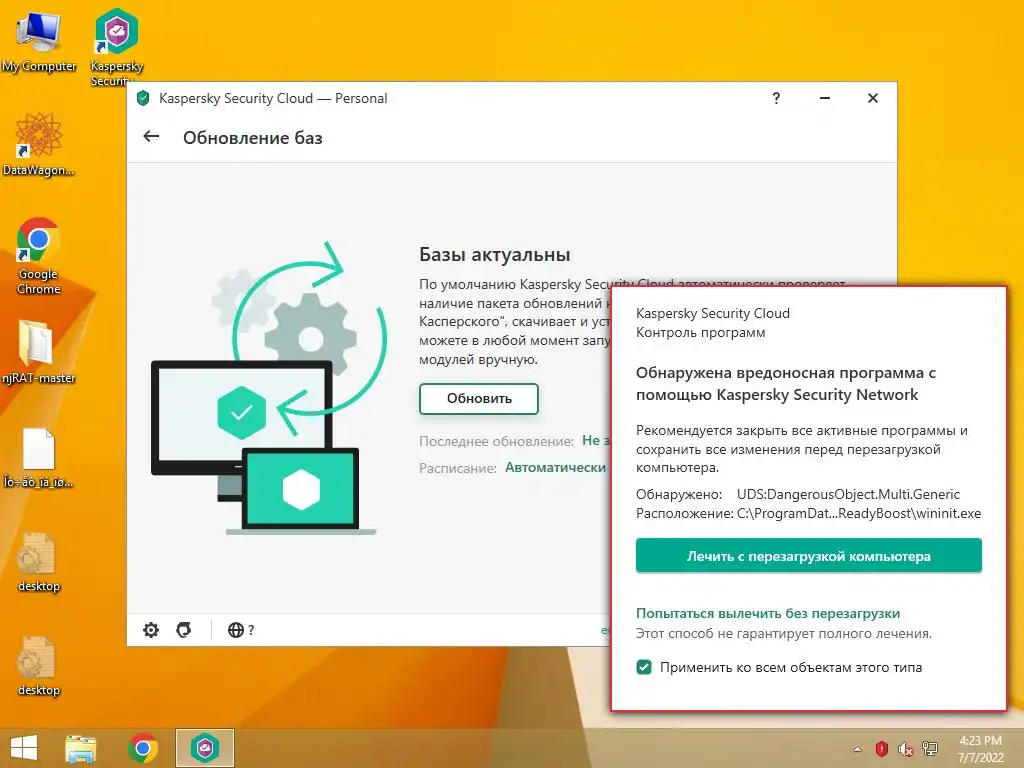Go back using the arrow beside Обновление баз
This screenshot has width=1024, height=768.
tap(151, 136)
